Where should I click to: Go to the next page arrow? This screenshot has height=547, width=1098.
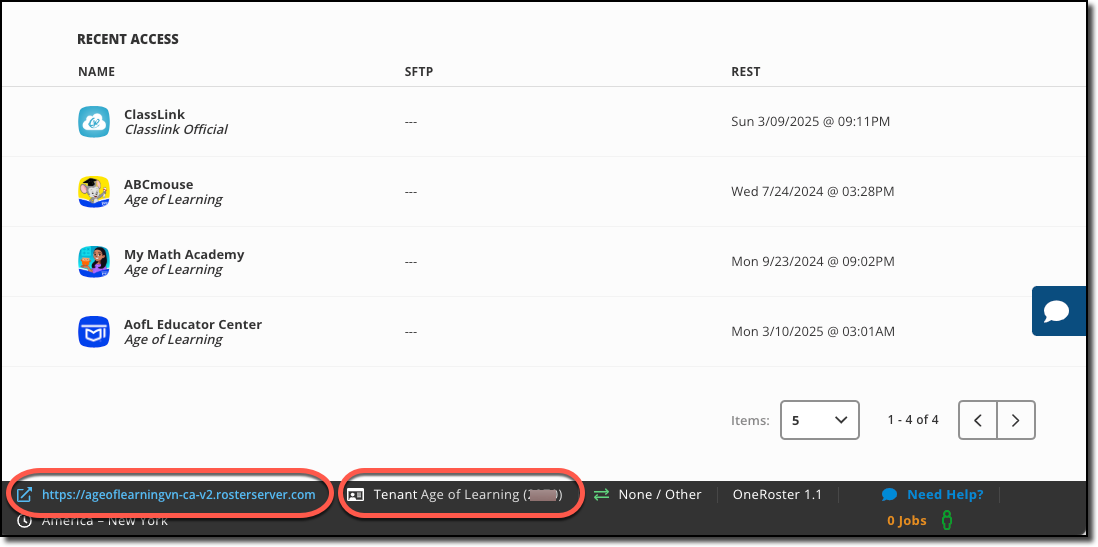(x=1016, y=420)
